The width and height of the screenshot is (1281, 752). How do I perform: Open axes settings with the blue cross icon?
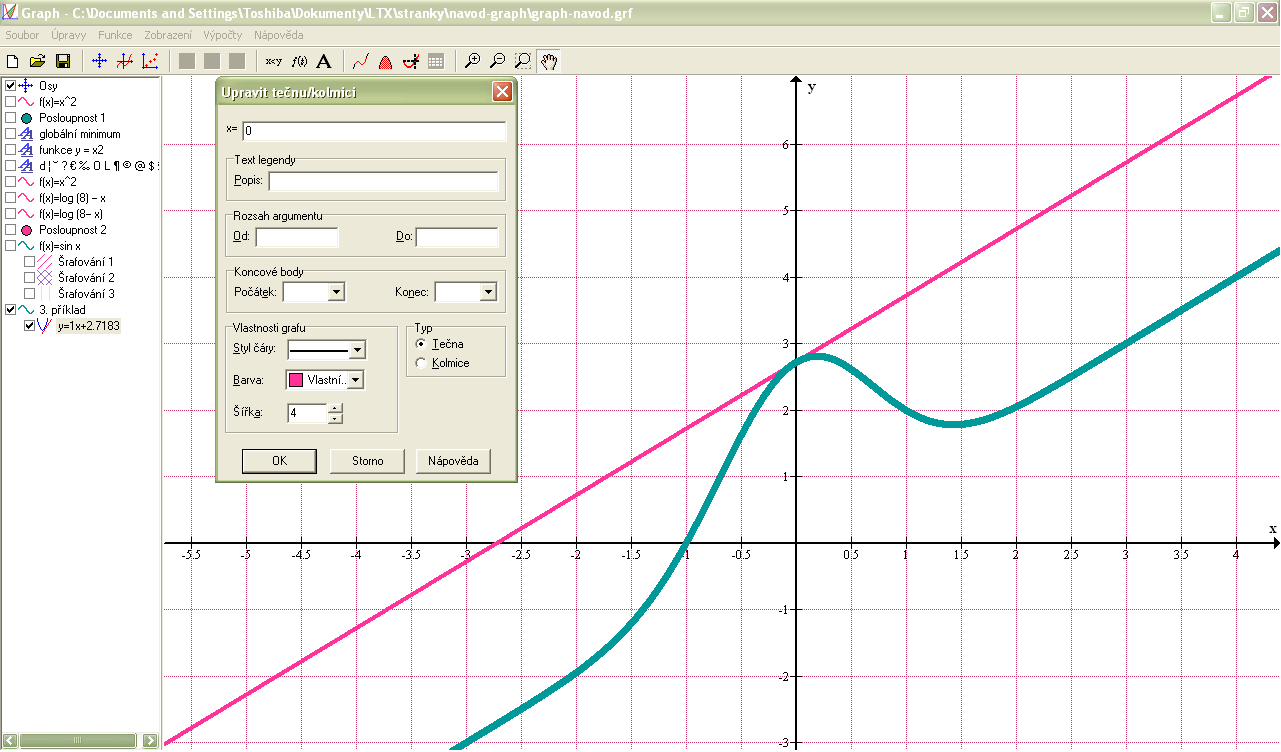99,61
